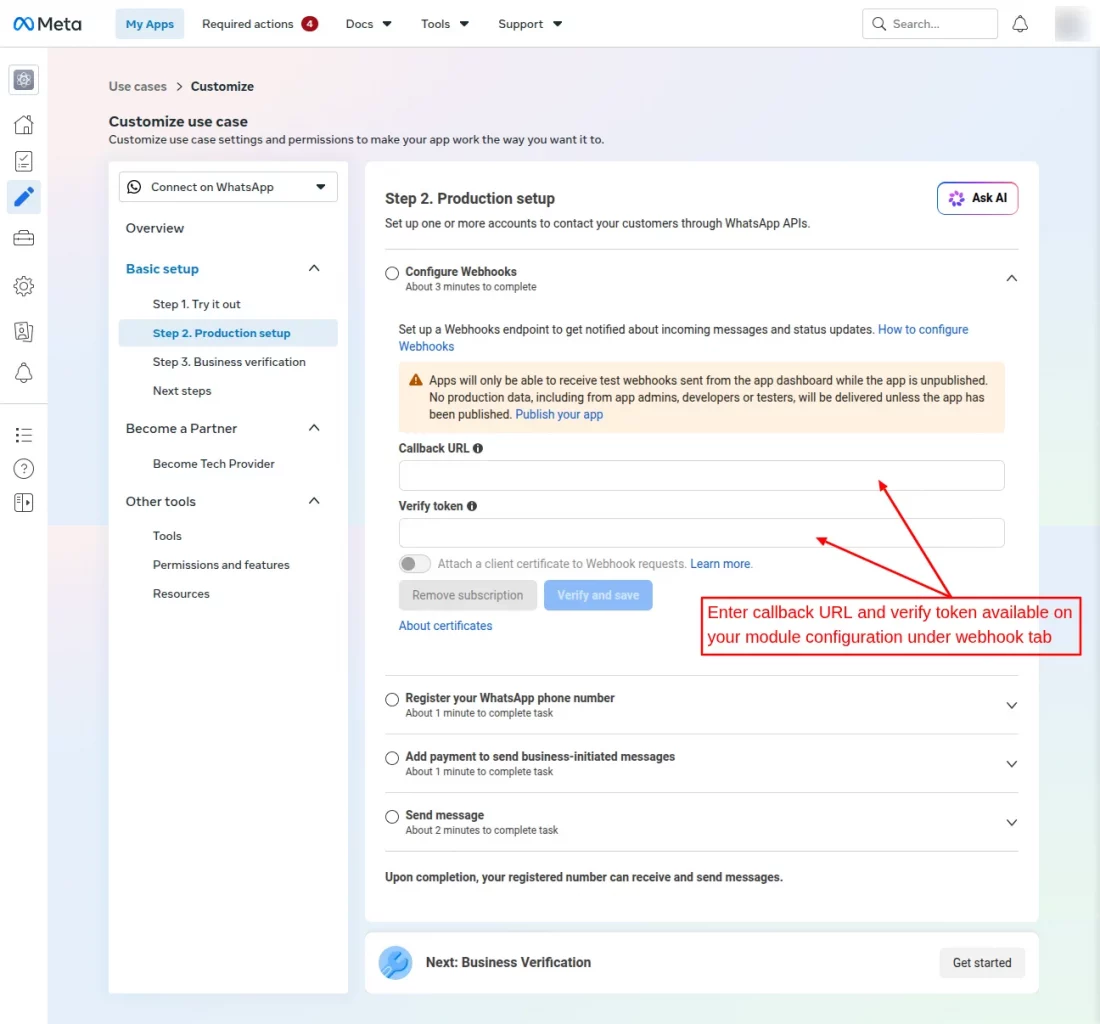Click the Ask AI button

(977, 198)
